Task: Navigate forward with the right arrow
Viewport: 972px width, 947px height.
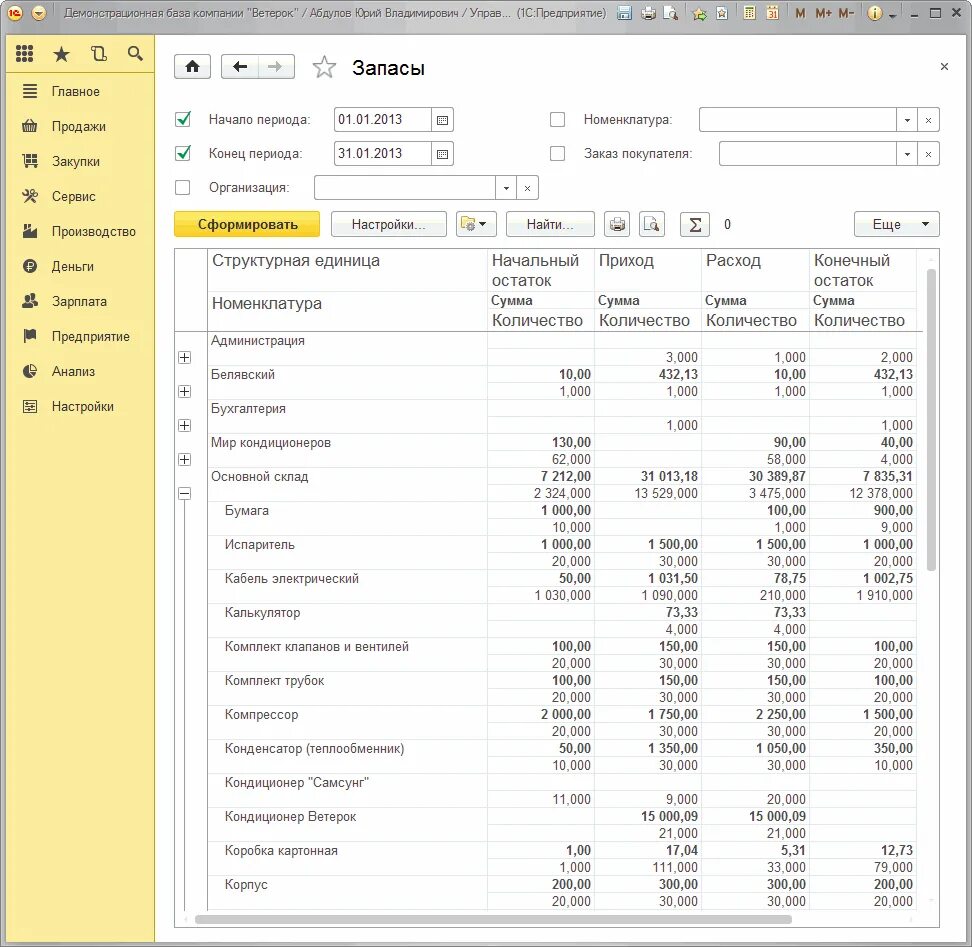Action: tap(276, 67)
